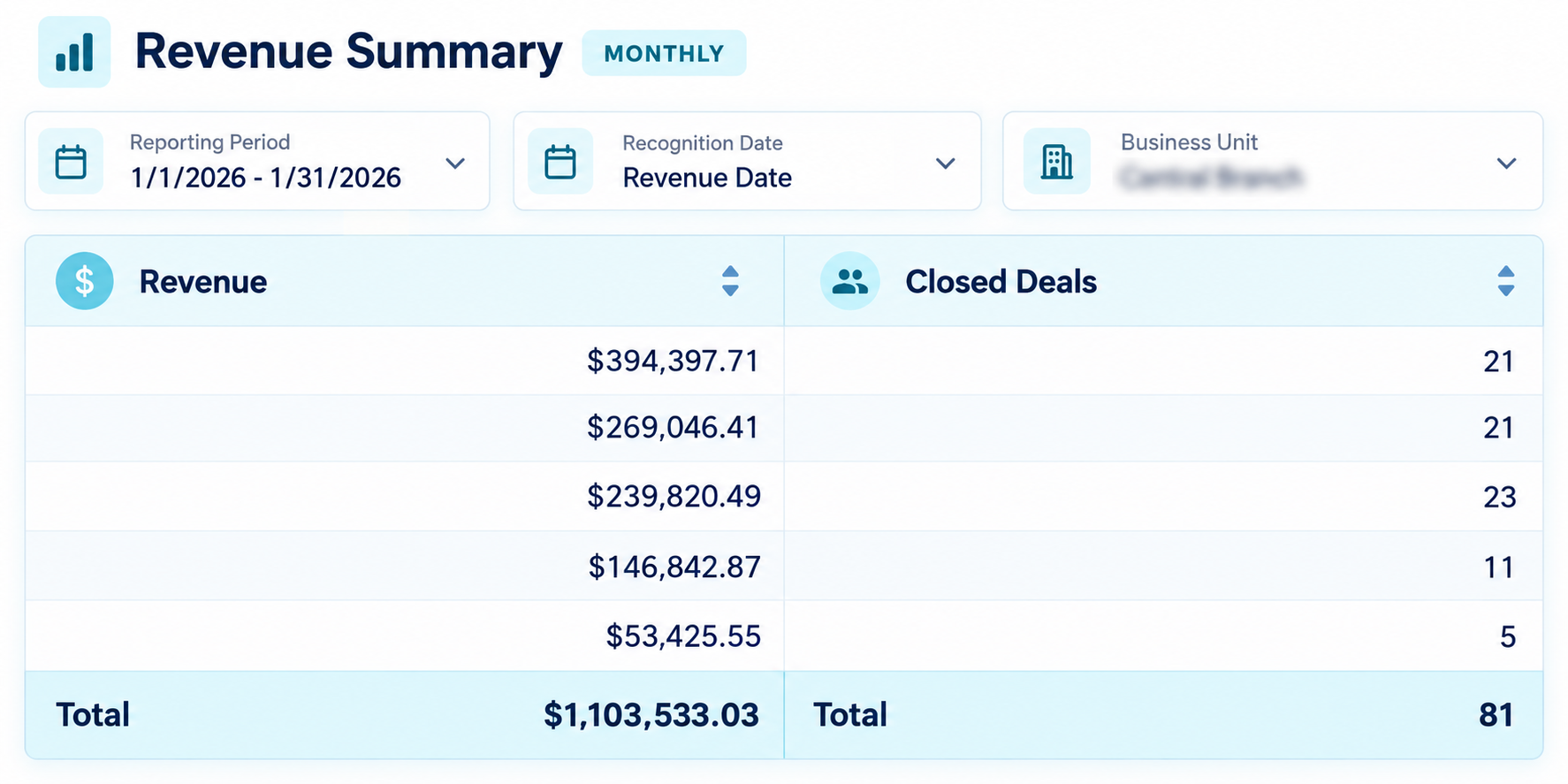Open the Business Unit dropdown chevron

pyautogui.click(x=1507, y=163)
